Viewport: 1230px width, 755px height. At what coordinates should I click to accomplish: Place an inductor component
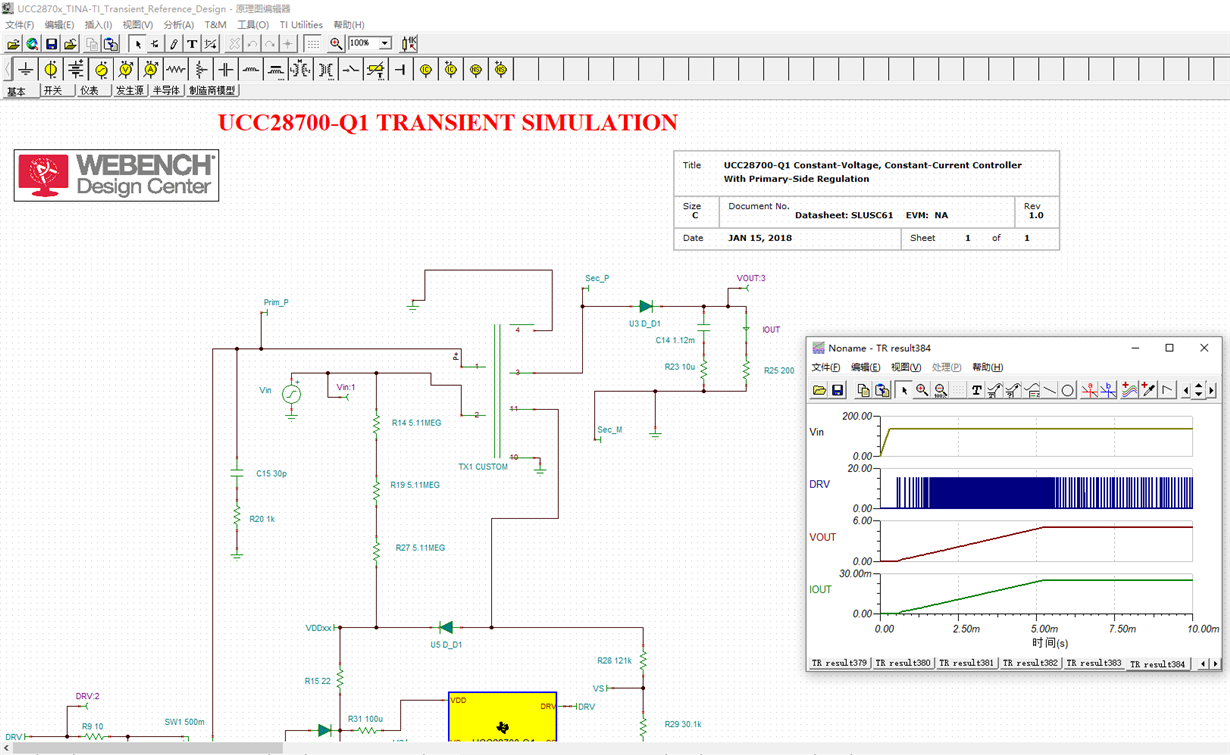pyautogui.click(x=250, y=69)
